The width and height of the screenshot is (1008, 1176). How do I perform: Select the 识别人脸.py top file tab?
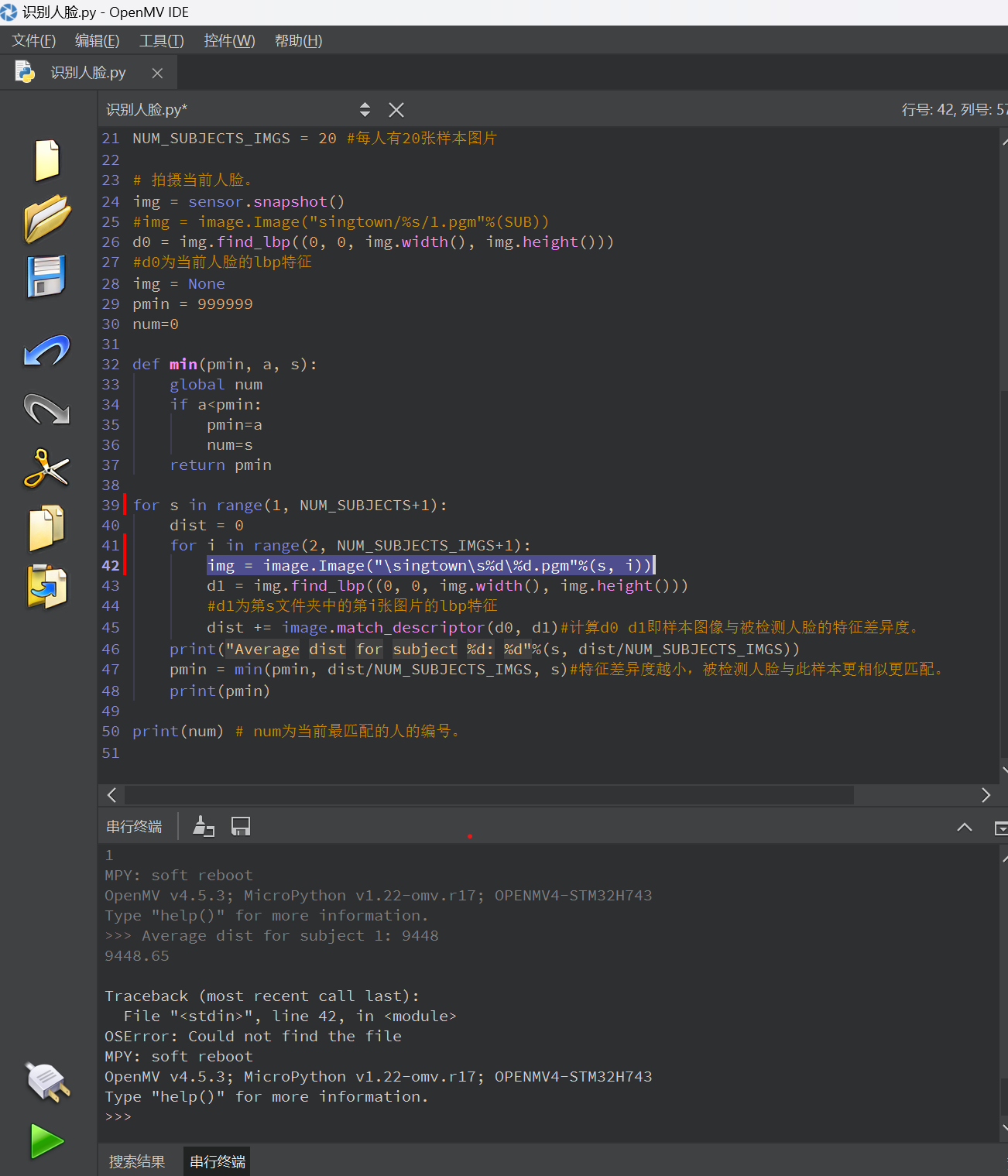pos(87,72)
